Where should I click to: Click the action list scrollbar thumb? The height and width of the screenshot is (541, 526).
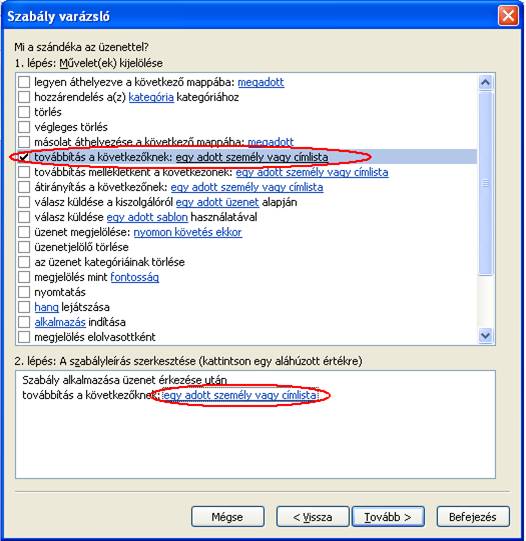486,183
